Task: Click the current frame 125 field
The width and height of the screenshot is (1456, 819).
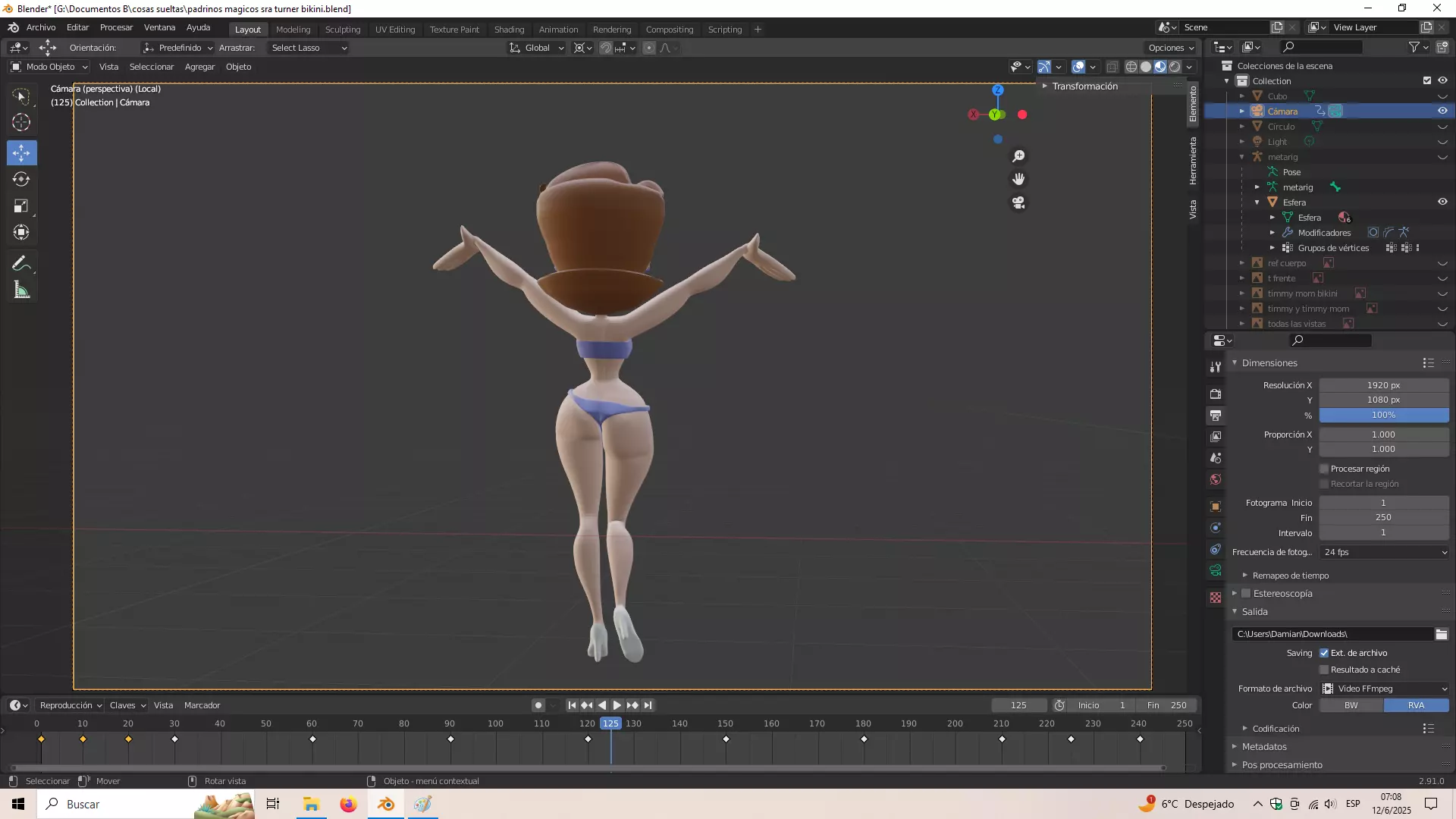Action: (x=1018, y=705)
